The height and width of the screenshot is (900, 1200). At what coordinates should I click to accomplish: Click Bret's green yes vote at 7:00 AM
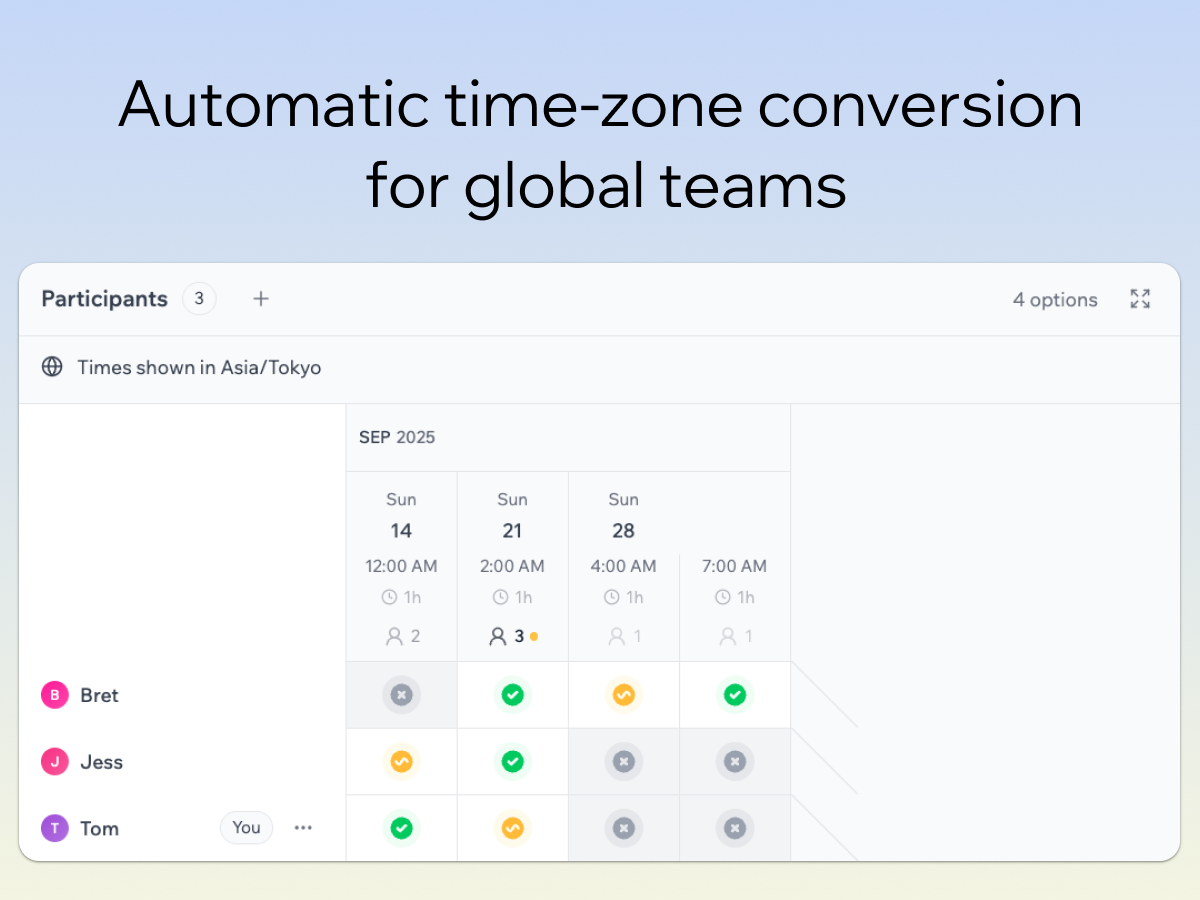[x=734, y=694]
